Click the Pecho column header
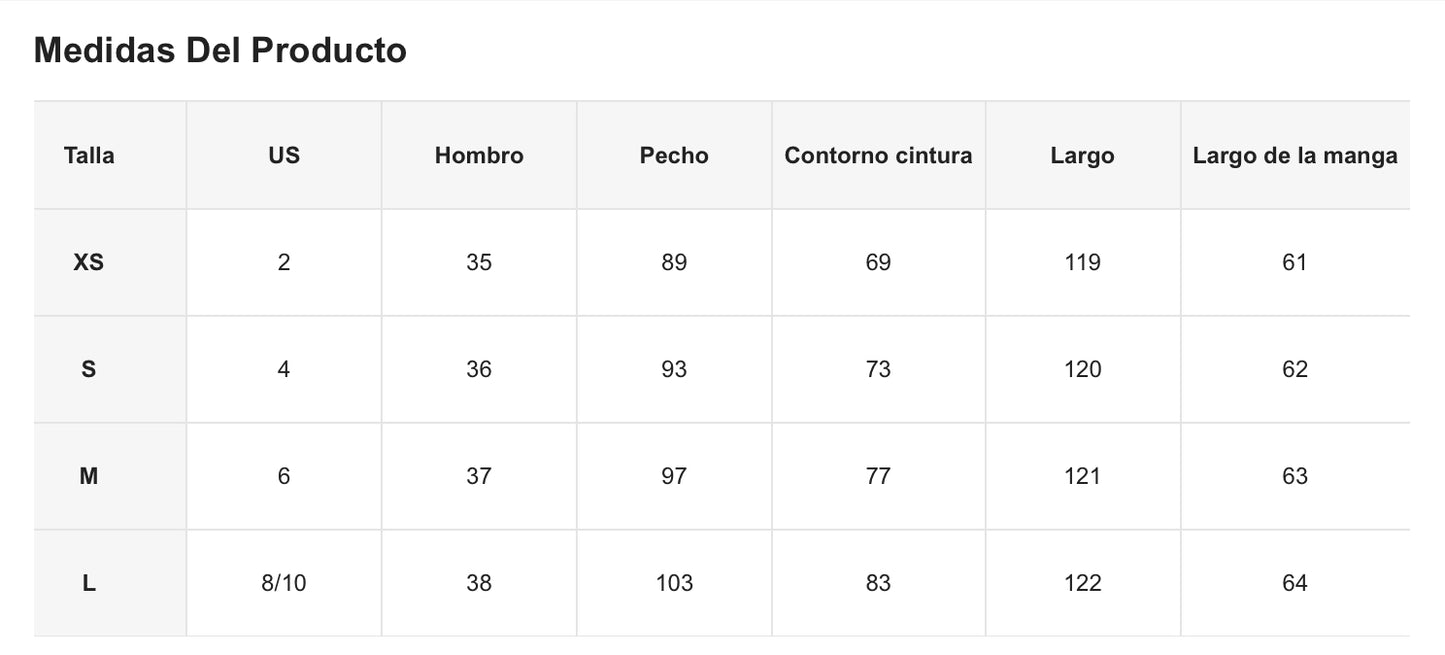Image resolution: width=1445 pixels, height=655 pixels. pyautogui.click(x=674, y=156)
